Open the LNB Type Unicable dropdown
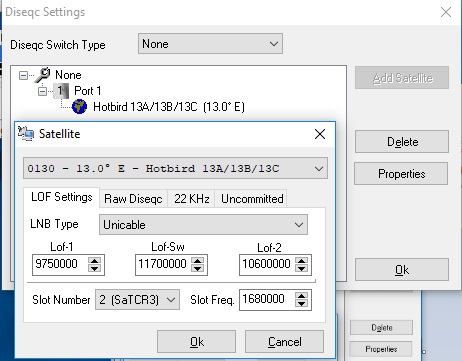The image size is (462, 361). tap(203, 225)
